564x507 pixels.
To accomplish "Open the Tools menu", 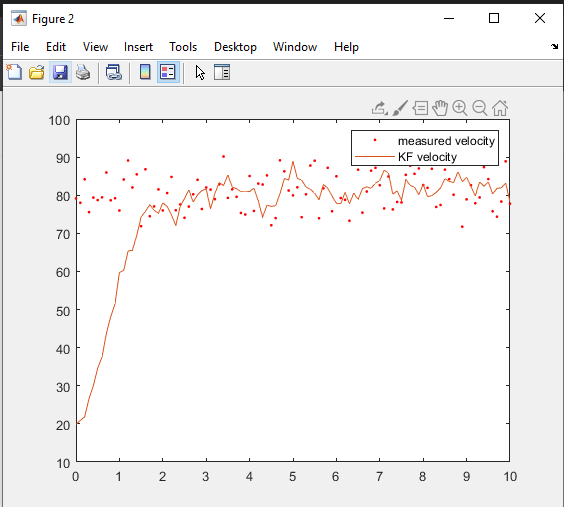I will pyautogui.click(x=183, y=47).
